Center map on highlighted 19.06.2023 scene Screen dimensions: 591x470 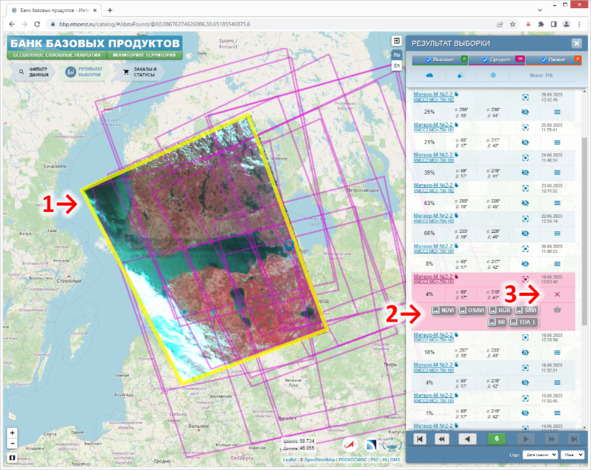[x=525, y=279]
